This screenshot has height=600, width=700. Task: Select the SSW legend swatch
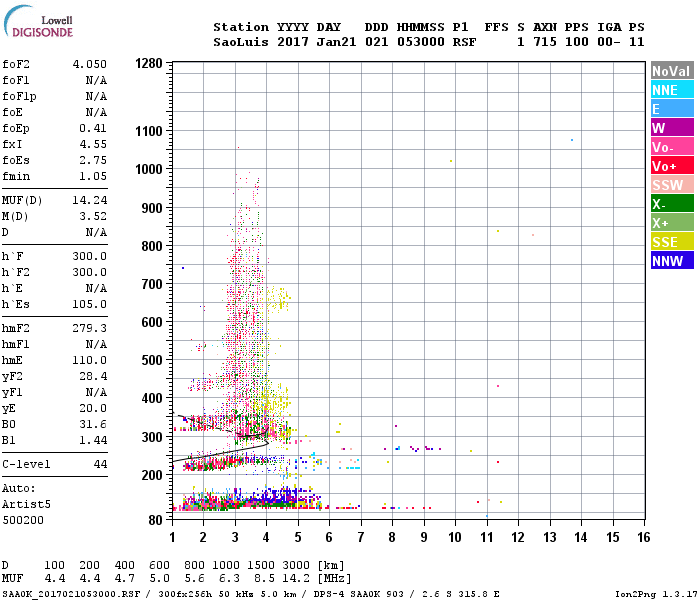pyautogui.click(x=672, y=184)
